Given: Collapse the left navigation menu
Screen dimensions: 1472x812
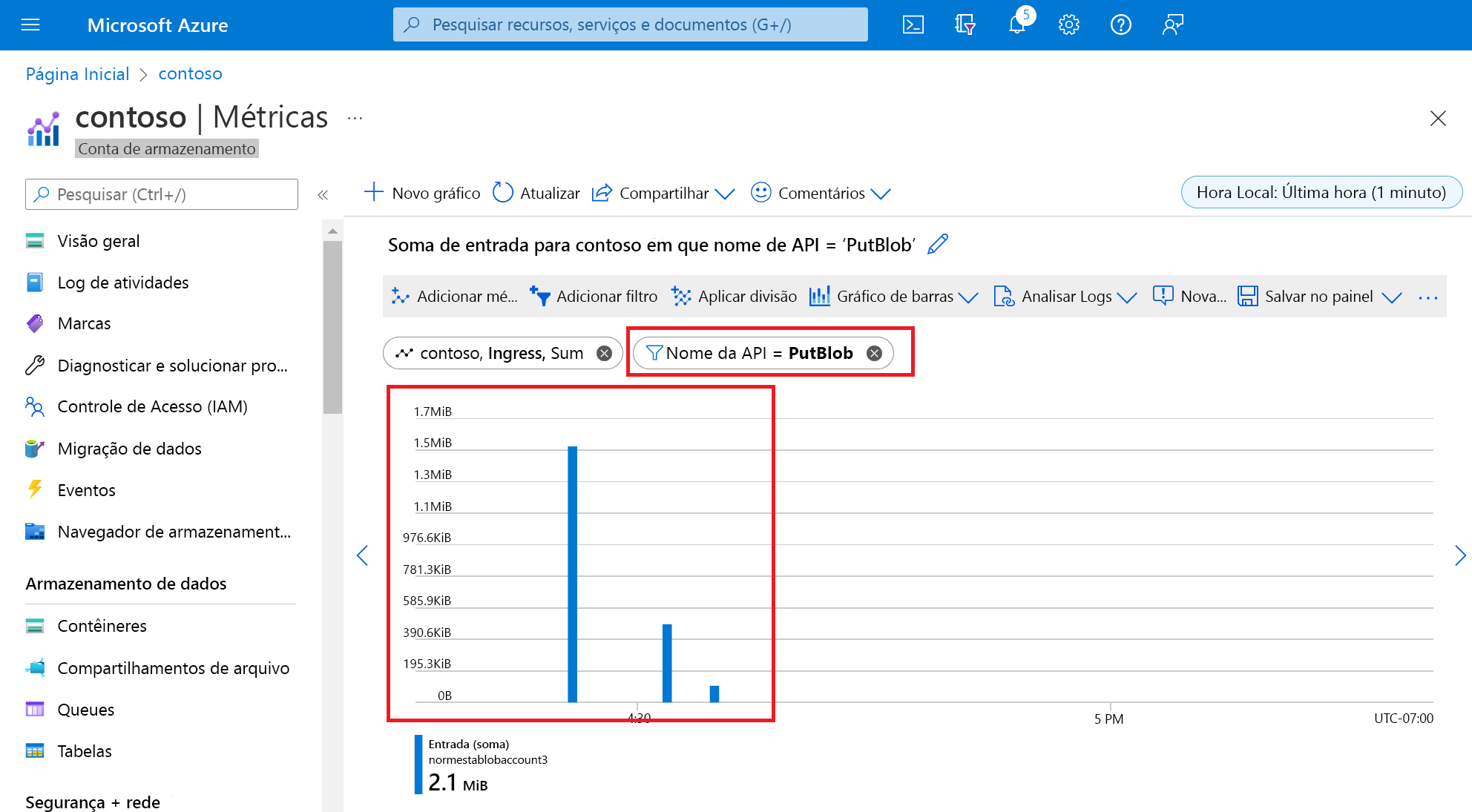Looking at the screenshot, I should pyautogui.click(x=323, y=195).
